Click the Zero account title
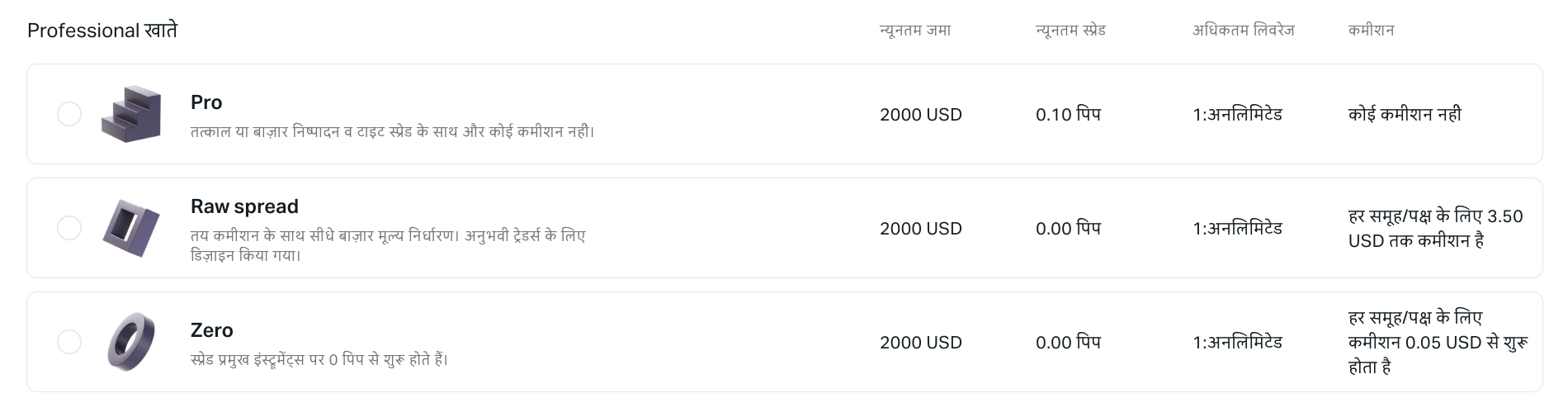The width and height of the screenshot is (1568, 417). [x=212, y=330]
